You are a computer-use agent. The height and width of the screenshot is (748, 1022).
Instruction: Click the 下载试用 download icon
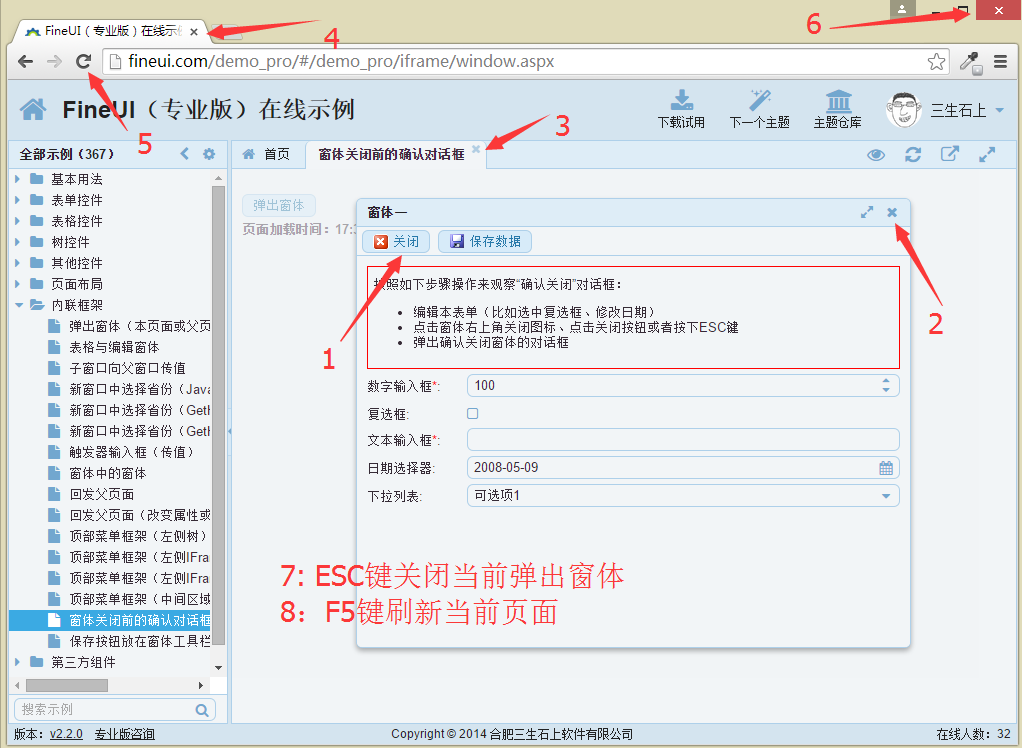pos(681,102)
